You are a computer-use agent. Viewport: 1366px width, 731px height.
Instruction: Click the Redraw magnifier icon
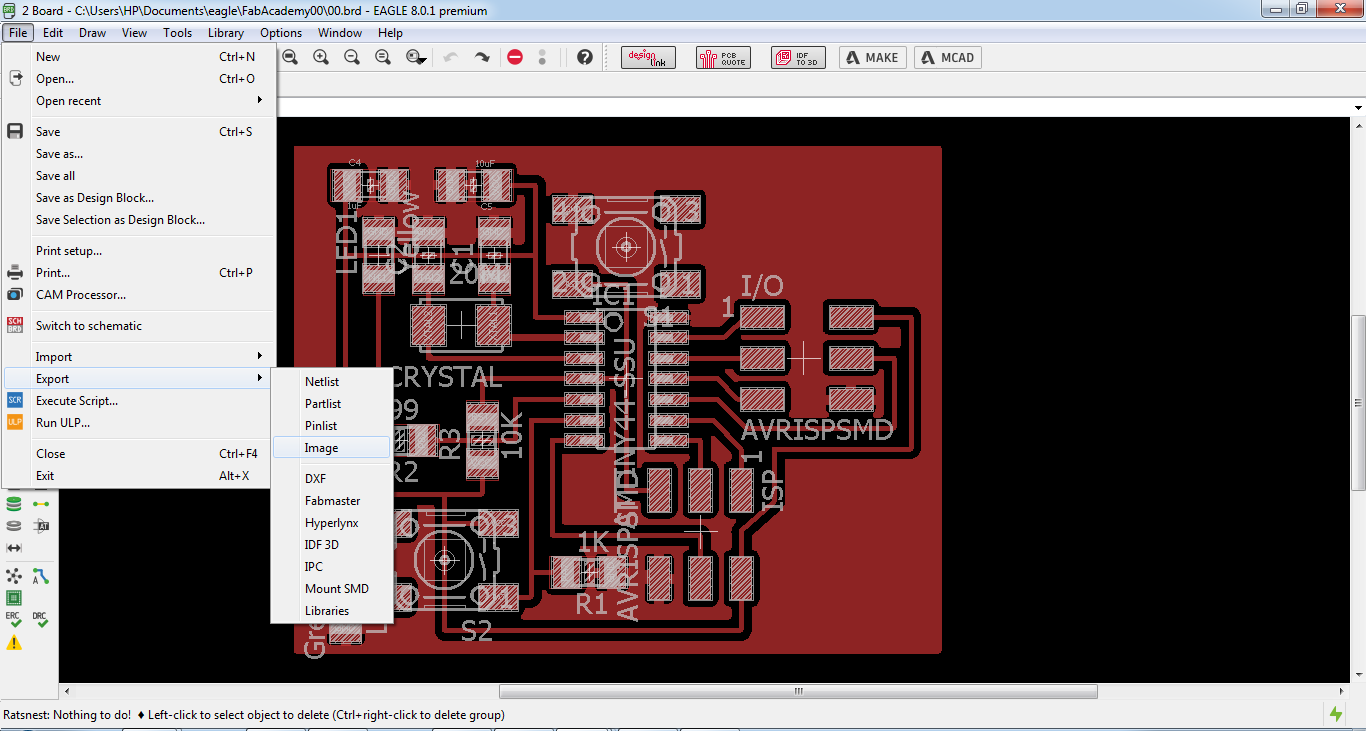[x=383, y=57]
